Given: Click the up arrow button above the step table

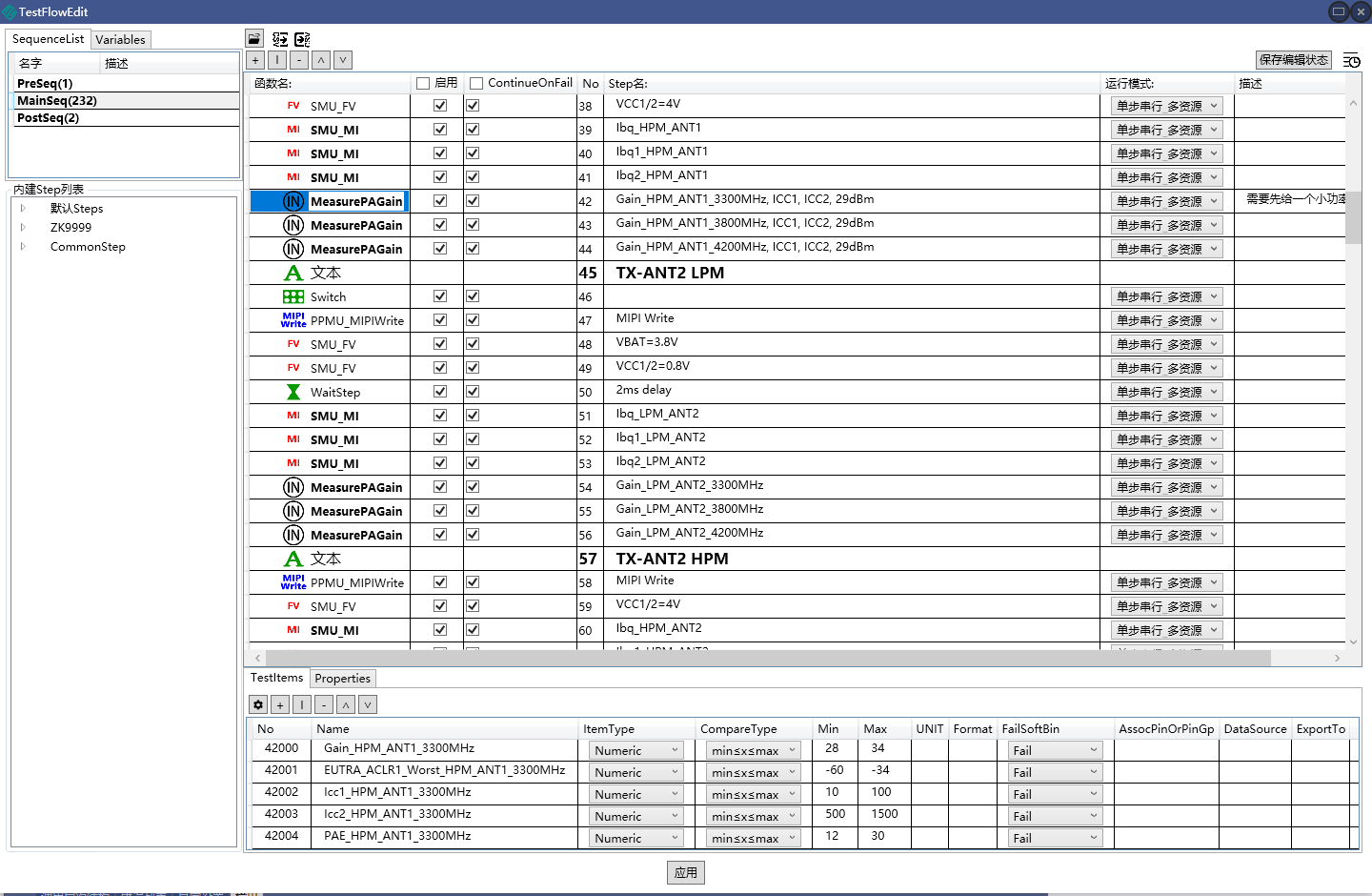Looking at the screenshot, I should coord(321,60).
